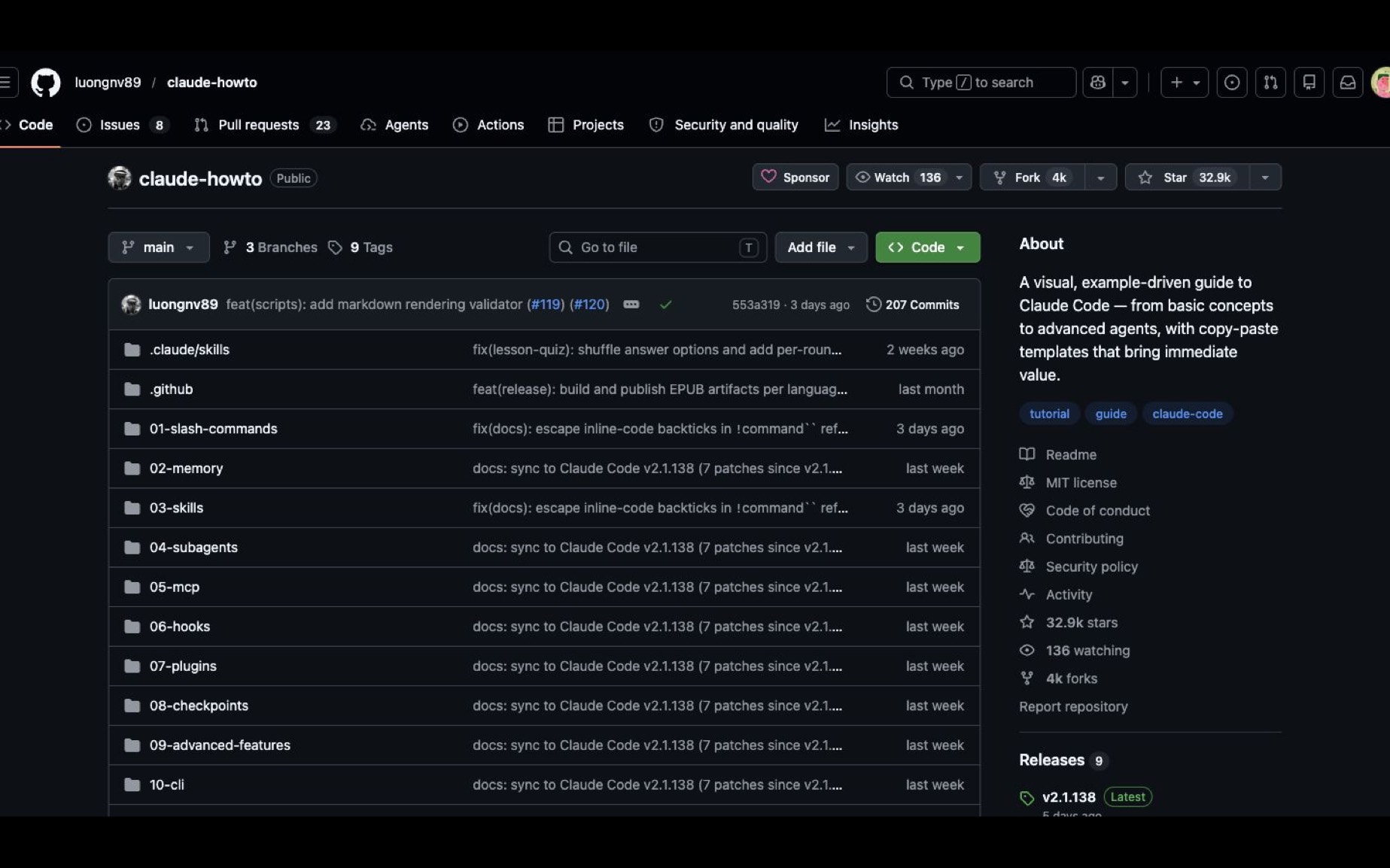
Task: Expand the Copilot dropdown arrow in header
Action: click(1125, 83)
